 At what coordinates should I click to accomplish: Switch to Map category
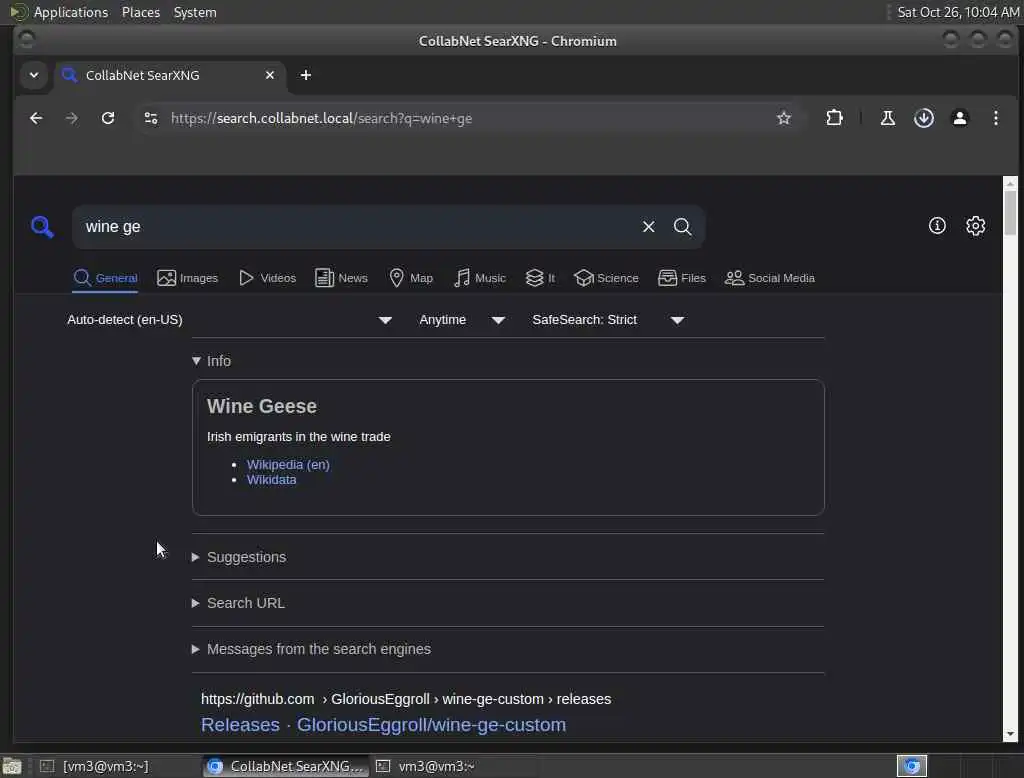(411, 278)
